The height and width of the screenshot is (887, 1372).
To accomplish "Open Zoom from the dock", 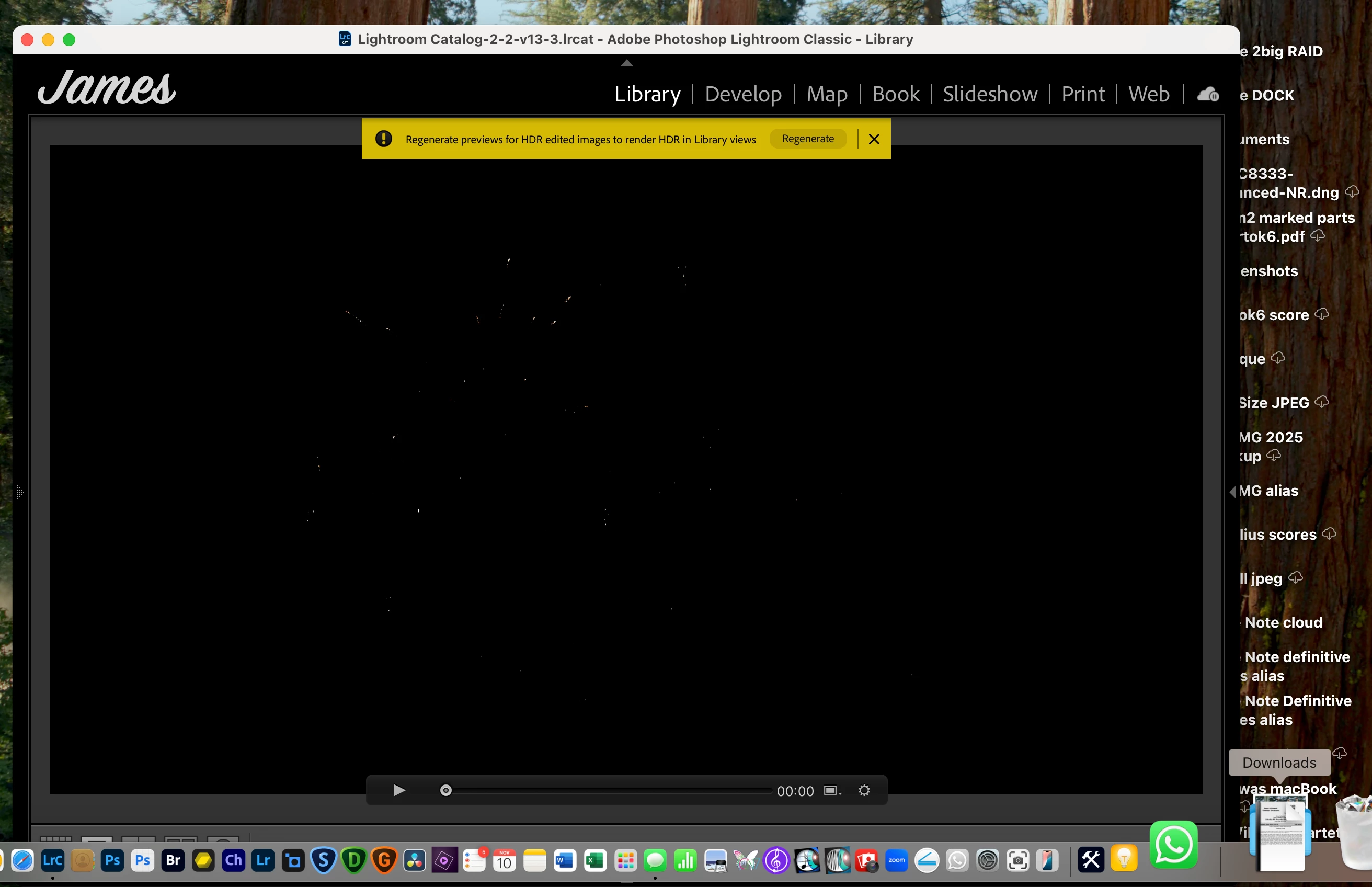I will [x=896, y=860].
